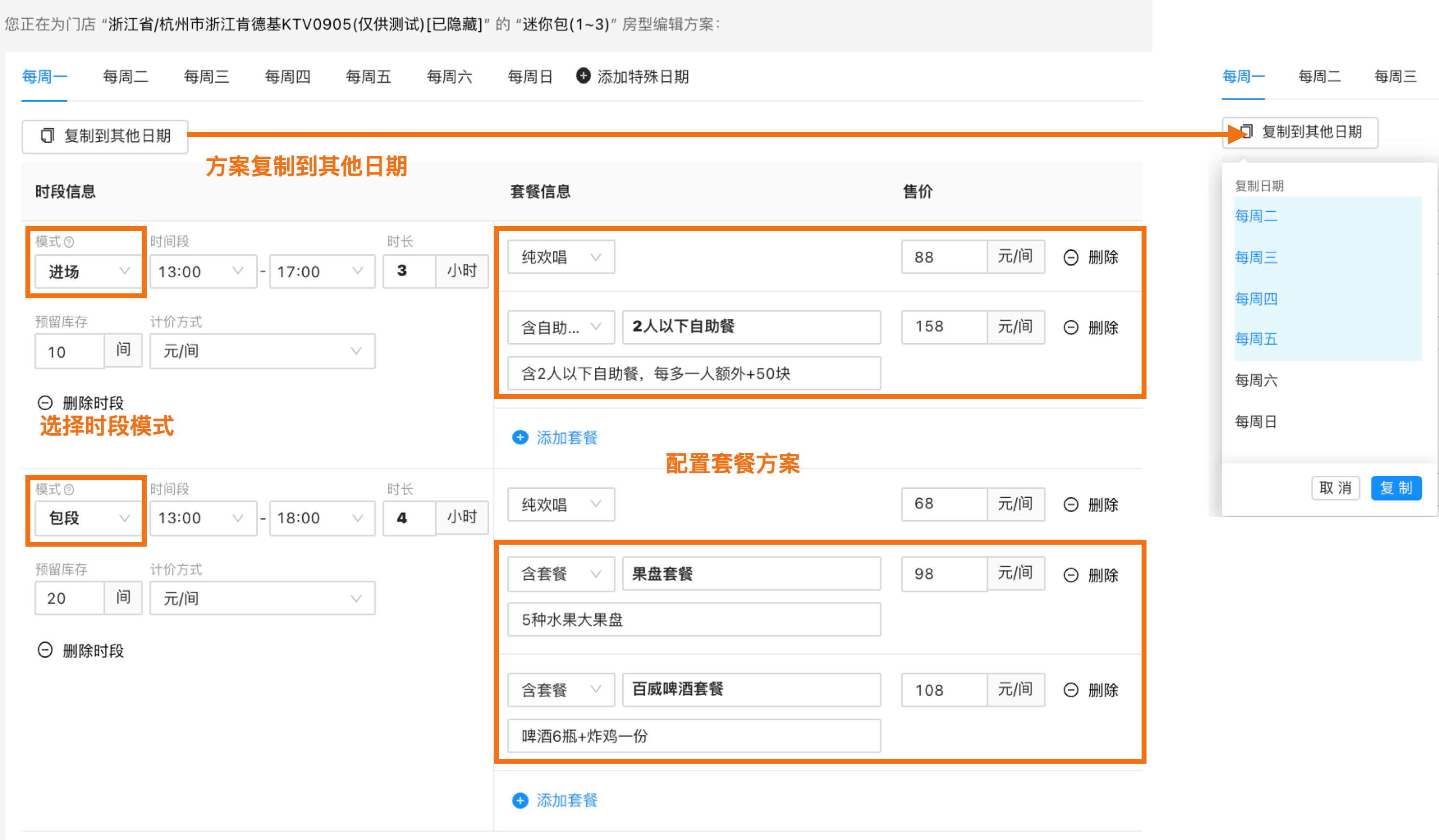Open the 17:00 end time dropdown
The height and width of the screenshot is (840, 1439).
322,272
